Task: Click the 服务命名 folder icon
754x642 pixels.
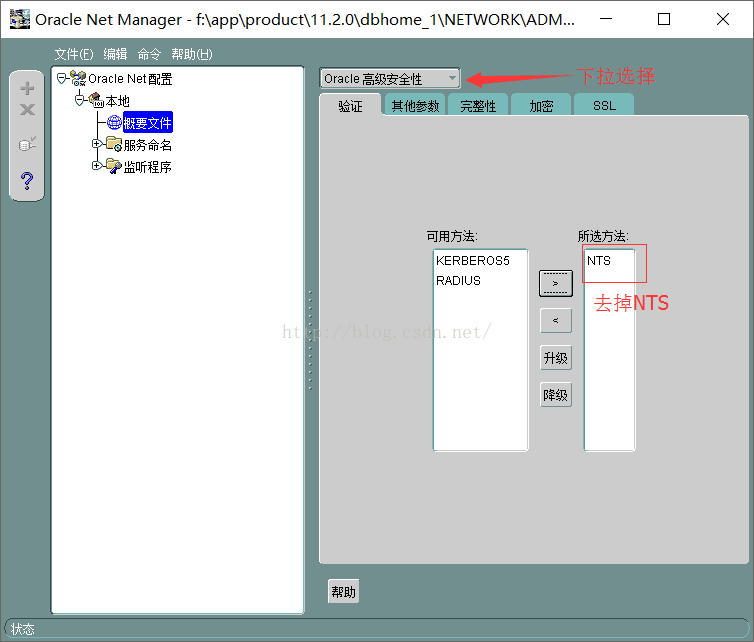Action: pyautogui.click(x=114, y=144)
